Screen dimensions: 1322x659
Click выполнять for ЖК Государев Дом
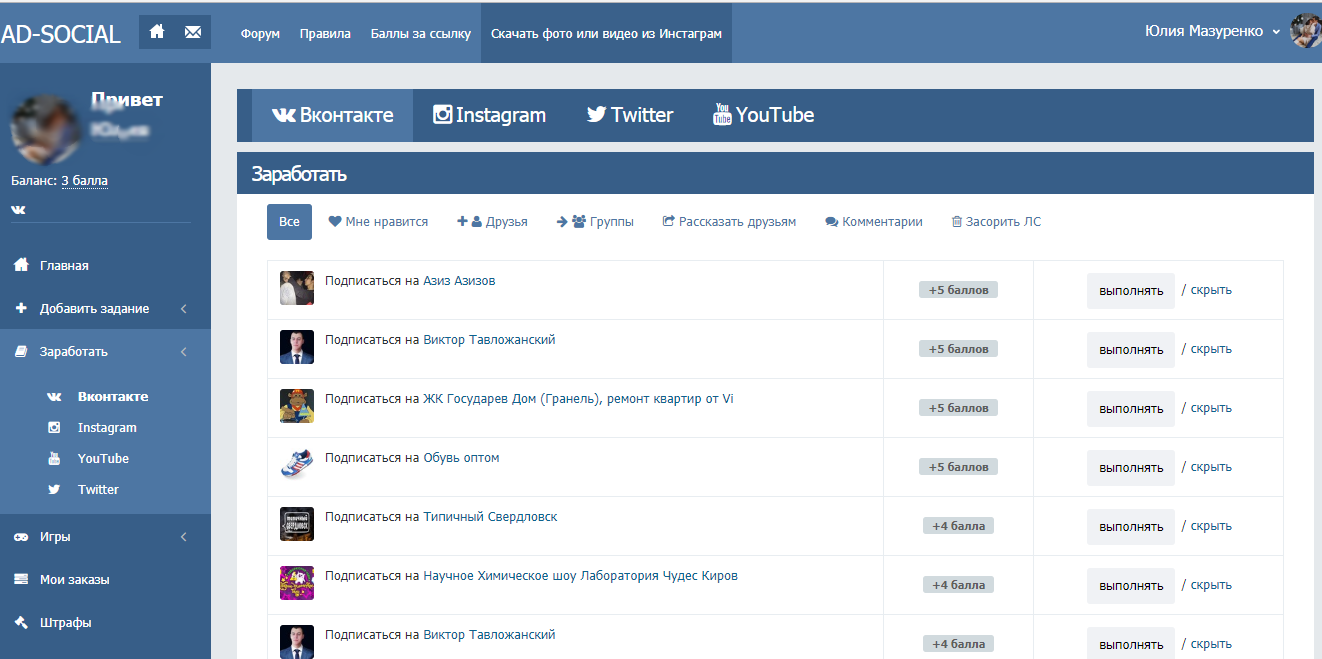coord(1131,409)
